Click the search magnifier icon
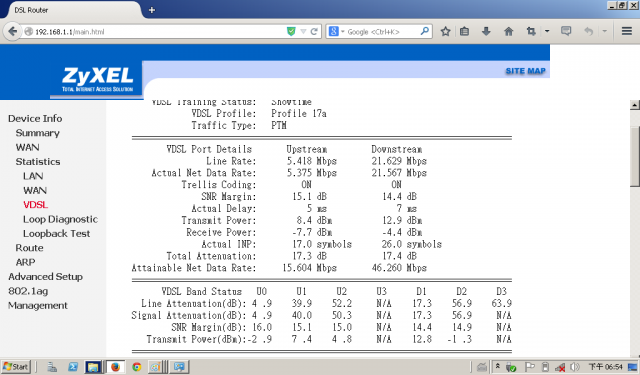640x375 pixels. pyautogui.click(x=424, y=31)
